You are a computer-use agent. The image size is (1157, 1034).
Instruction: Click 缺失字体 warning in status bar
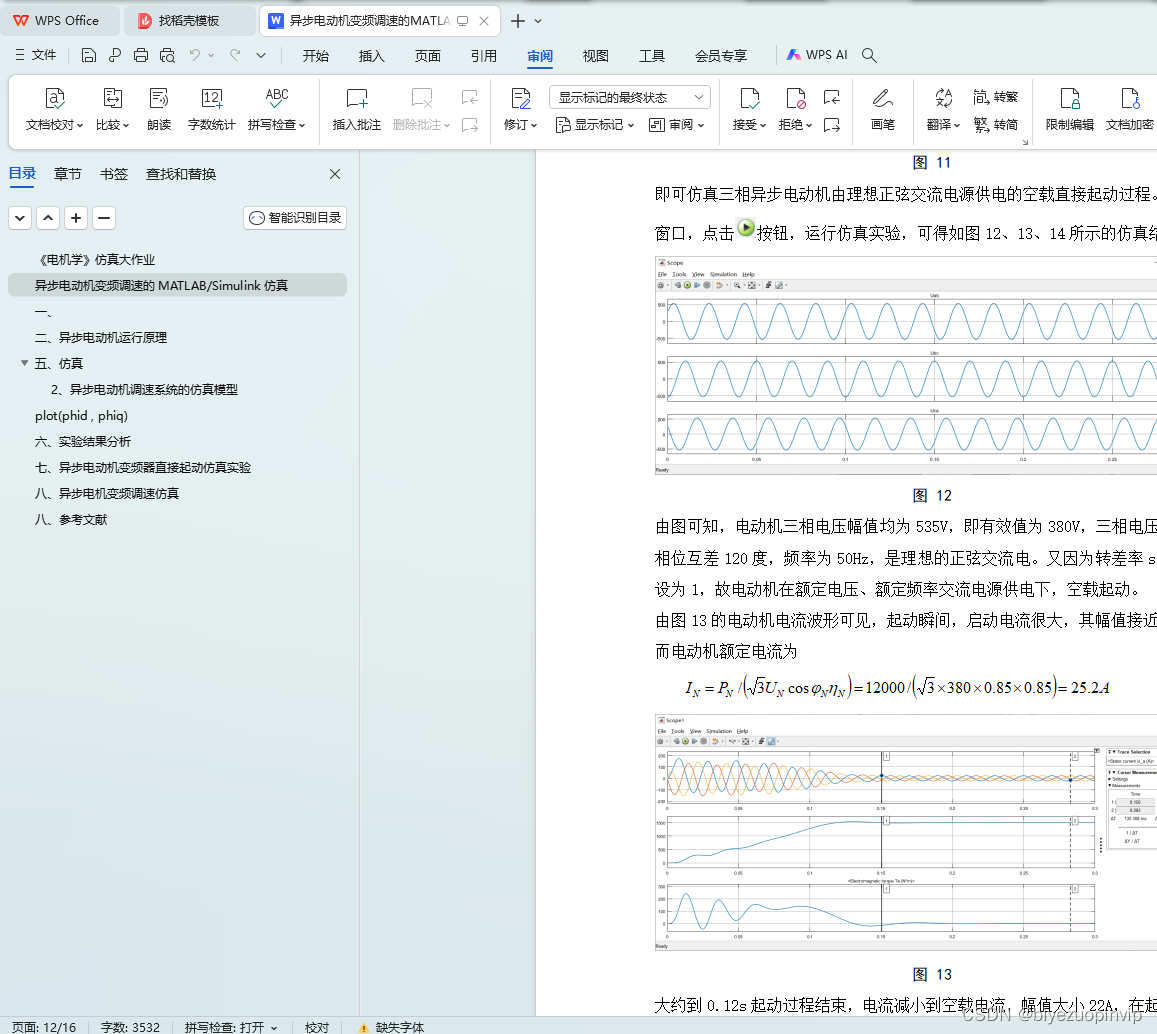pyautogui.click(x=391, y=1027)
